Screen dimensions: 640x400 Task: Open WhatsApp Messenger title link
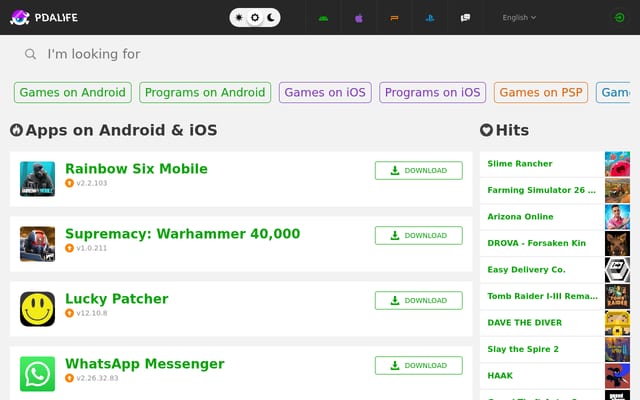145,363
